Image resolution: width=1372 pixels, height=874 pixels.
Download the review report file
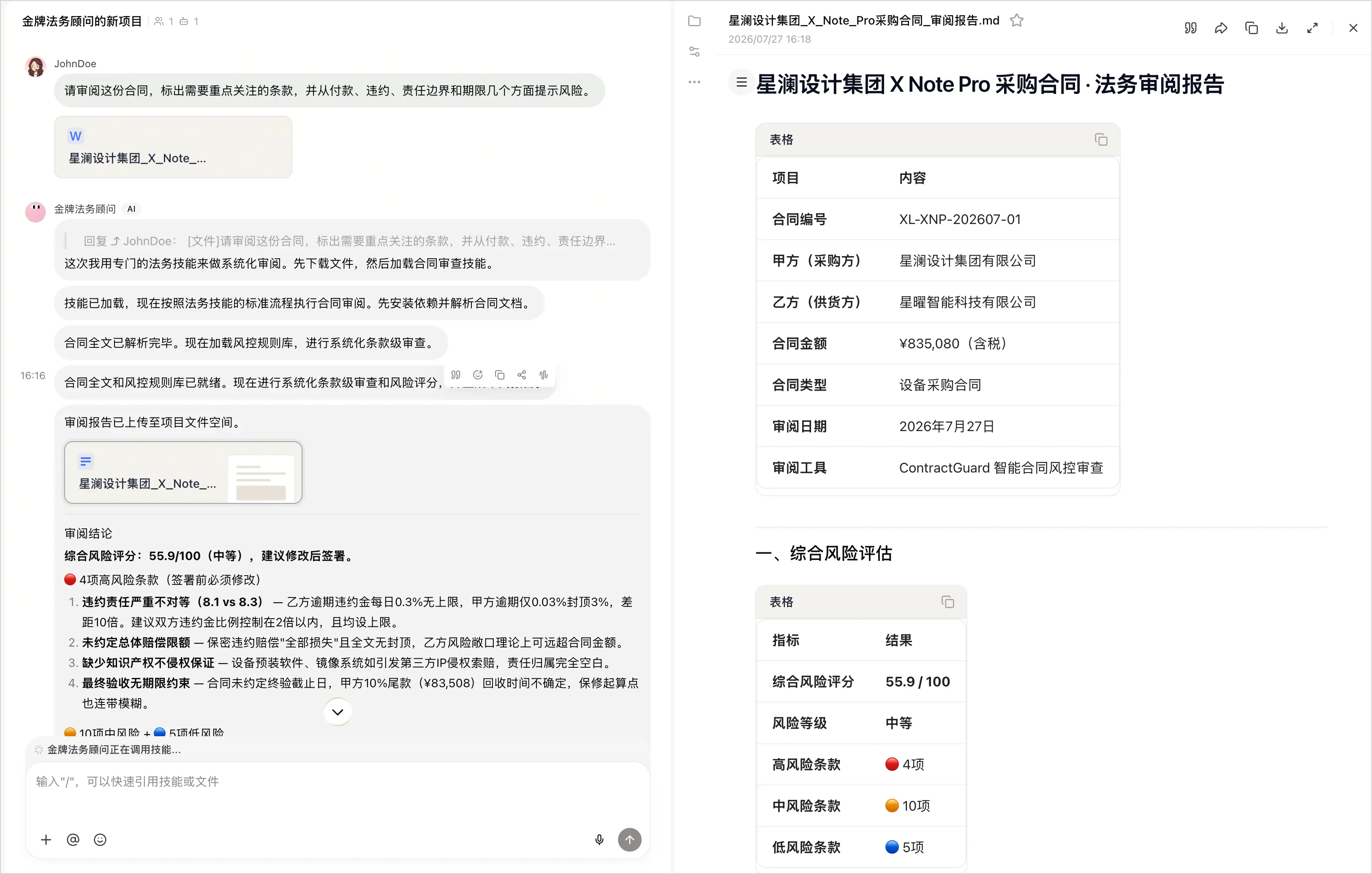1282,28
